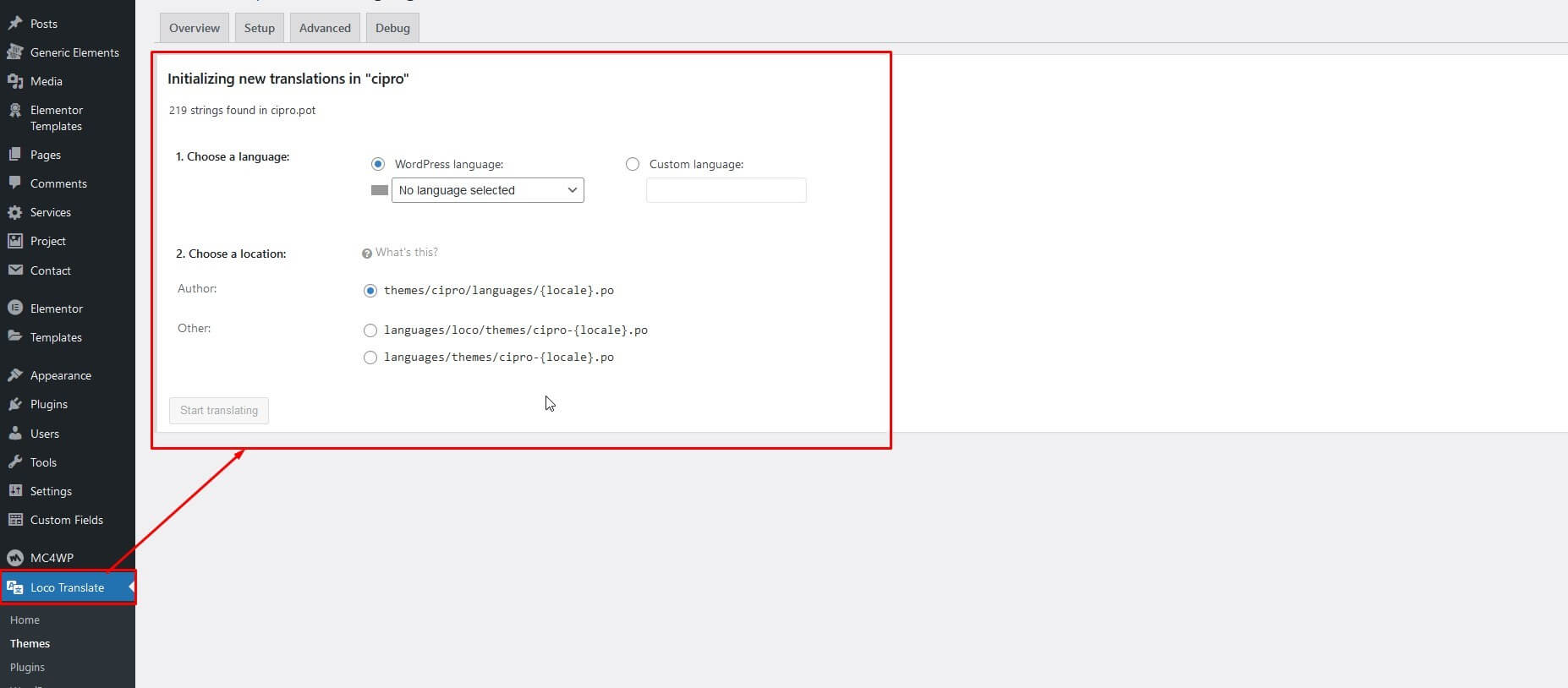The image size is (1568, 688).
Task: Select the WordPress language radio button
Action: coord(378,164)
